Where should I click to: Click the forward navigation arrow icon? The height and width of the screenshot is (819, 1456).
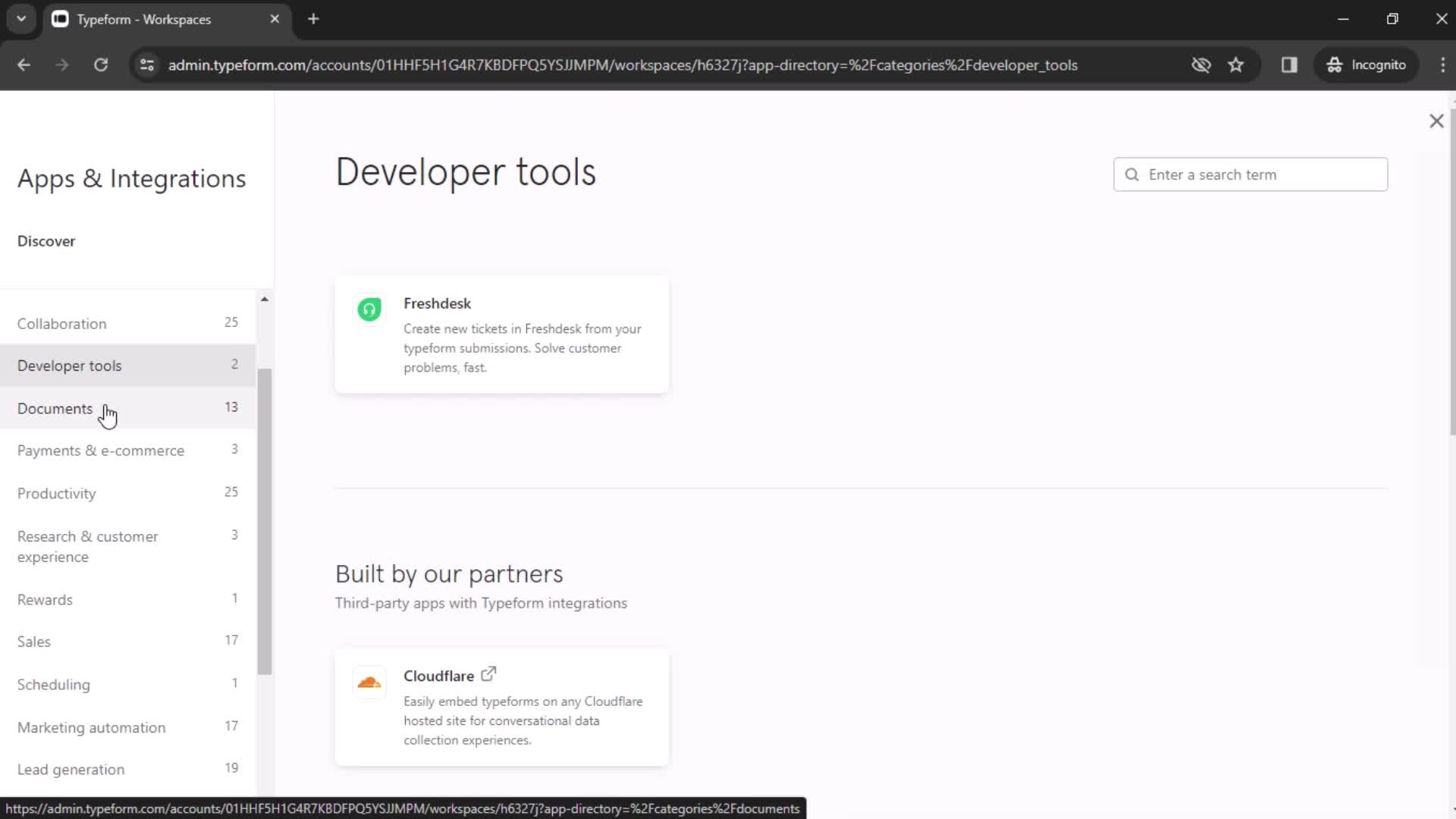coord(62,66)
